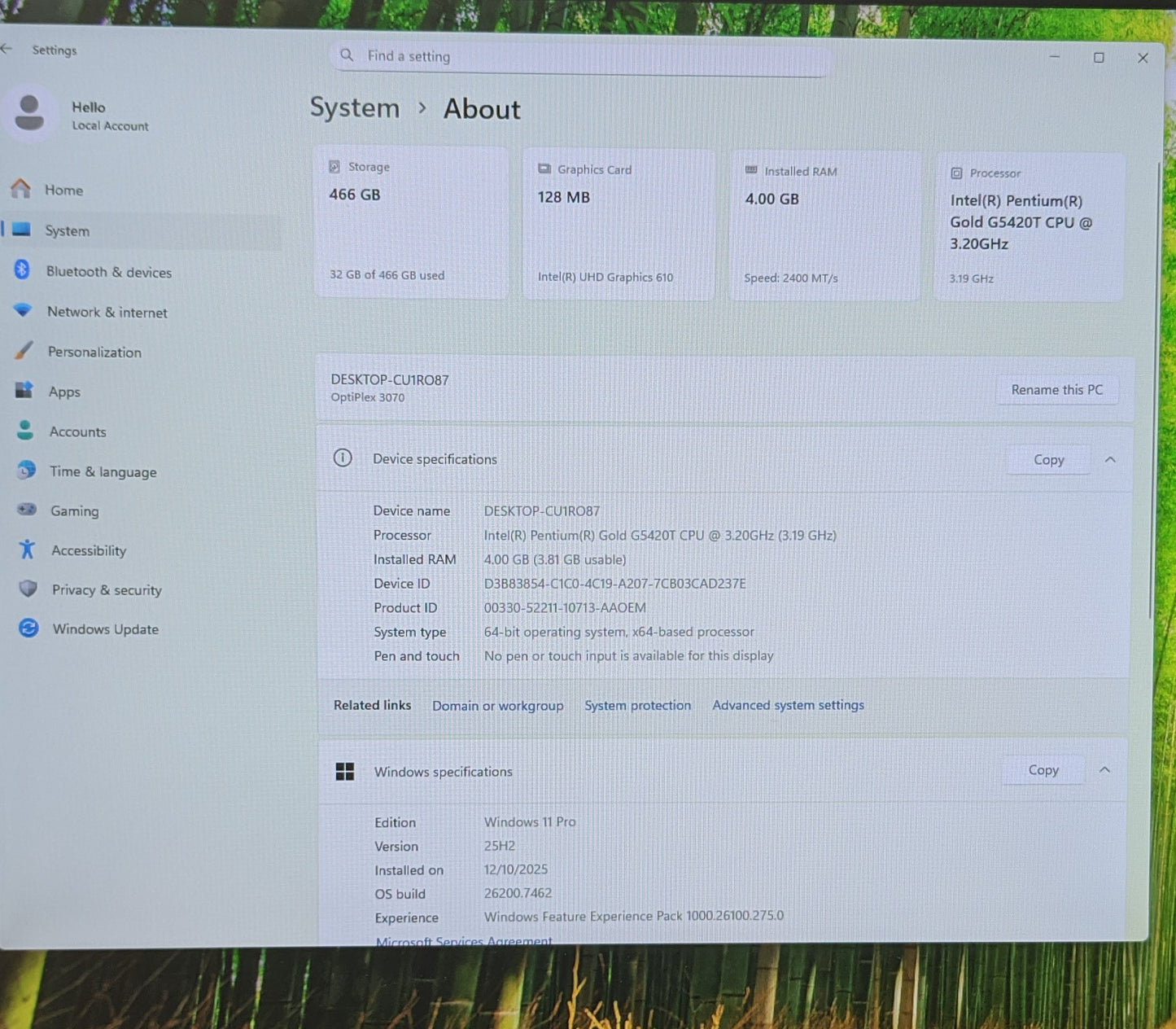Open Windows Update via its icon
This screenshot has height=1029, width=1176.
point(28,628)
